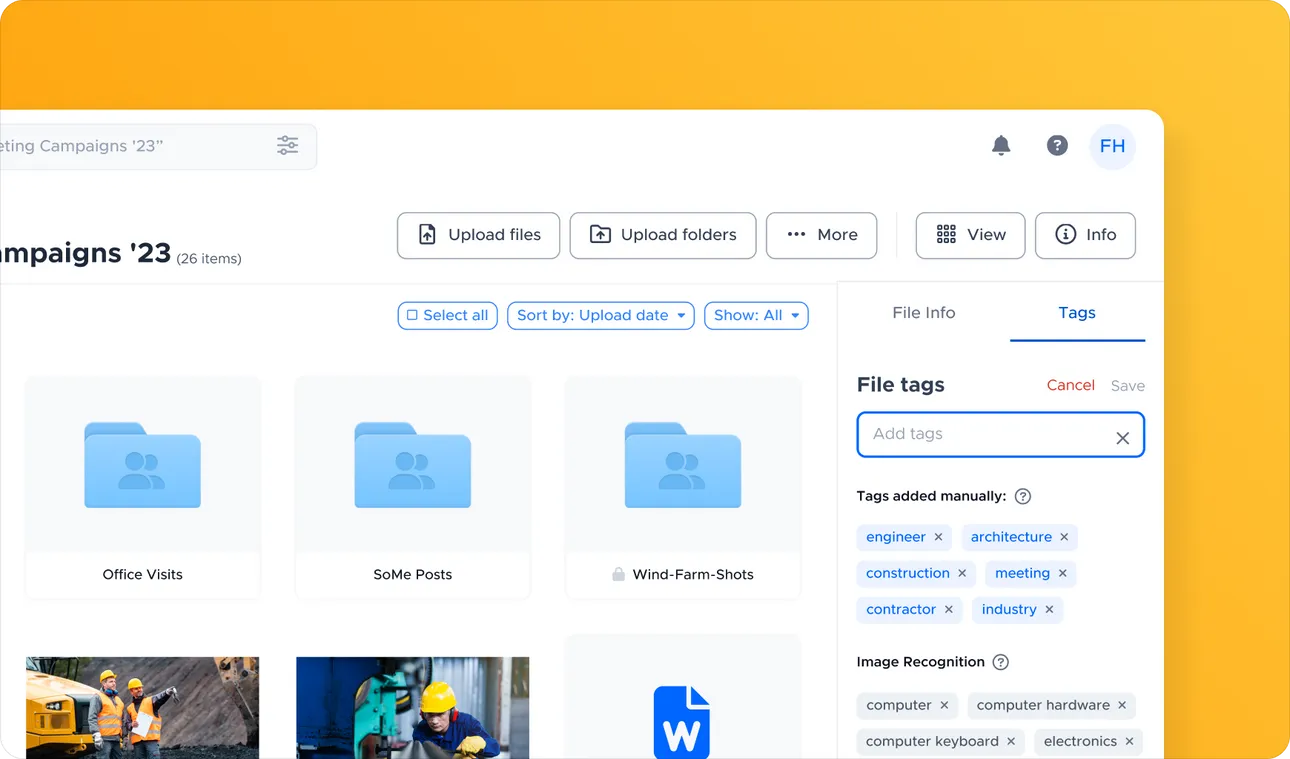Click the industry tag label
Viewport: 1290px width, 759px height.
click(1009, 609)
